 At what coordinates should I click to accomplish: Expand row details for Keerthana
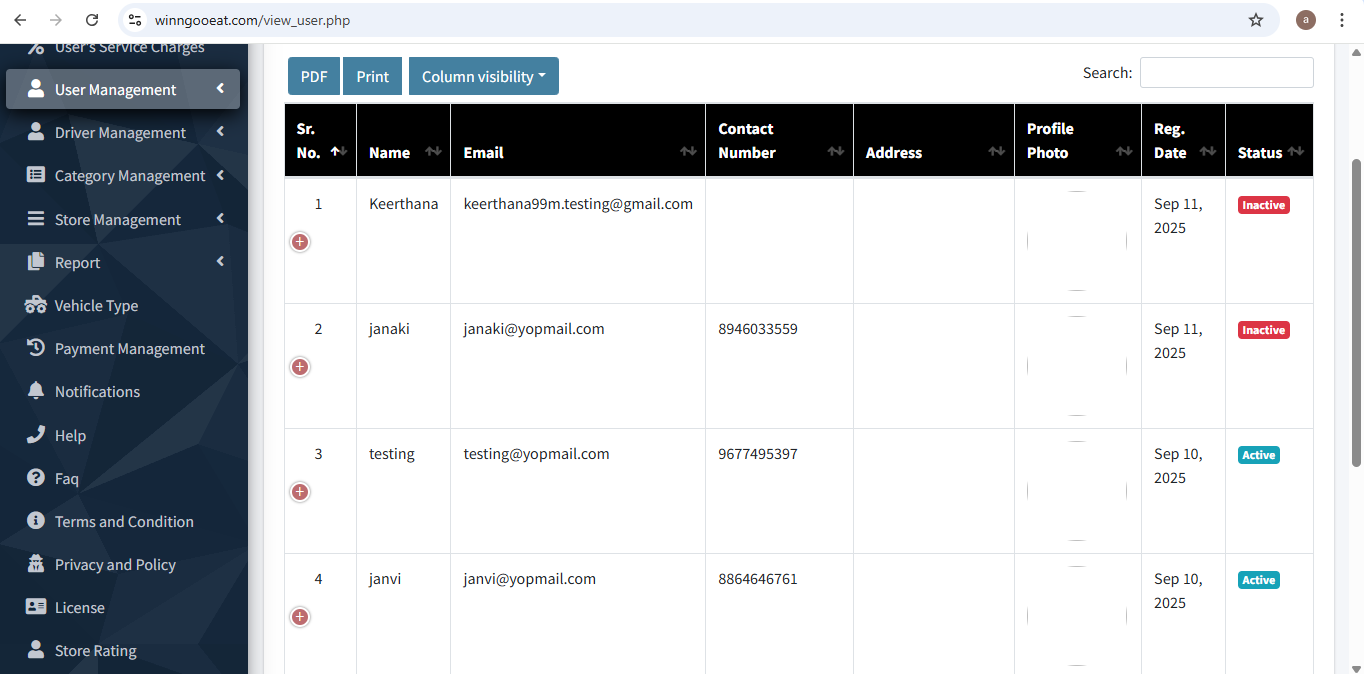point(300,242)
